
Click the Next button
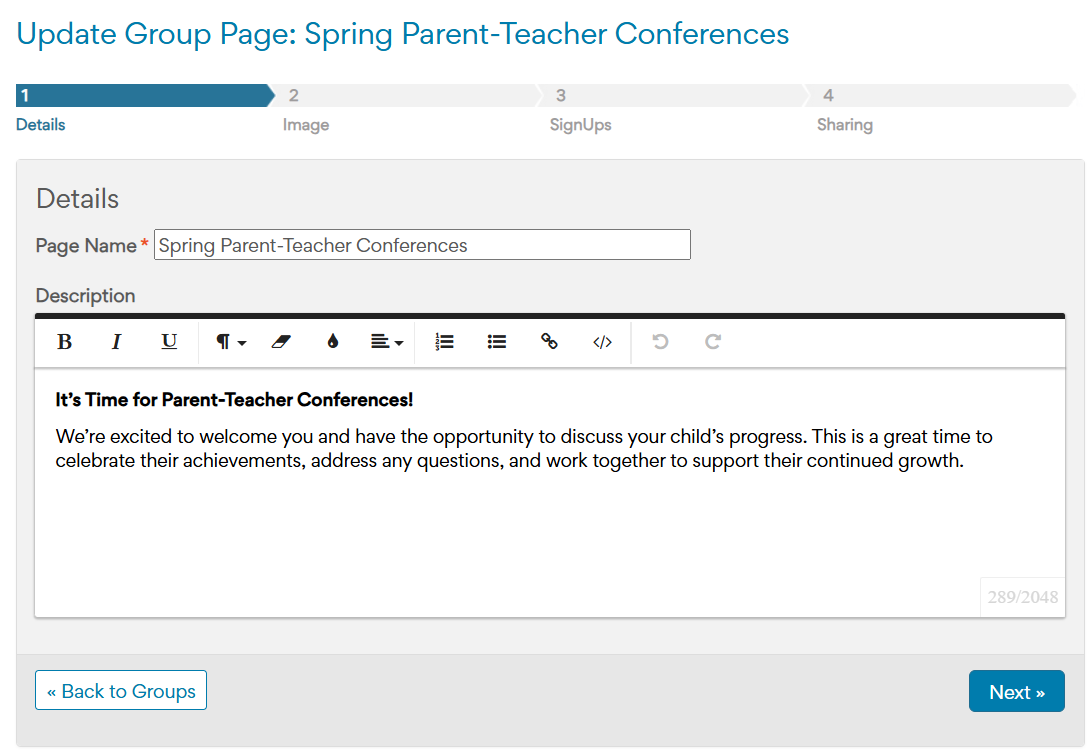click(1016, 692)
